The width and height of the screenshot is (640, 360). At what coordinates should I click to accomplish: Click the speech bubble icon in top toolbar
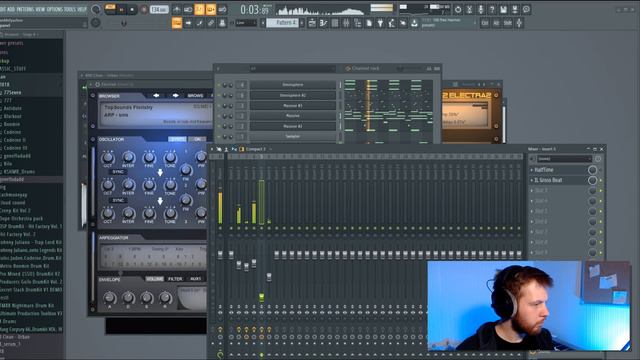pyautogui.click(x=527, y=9)
